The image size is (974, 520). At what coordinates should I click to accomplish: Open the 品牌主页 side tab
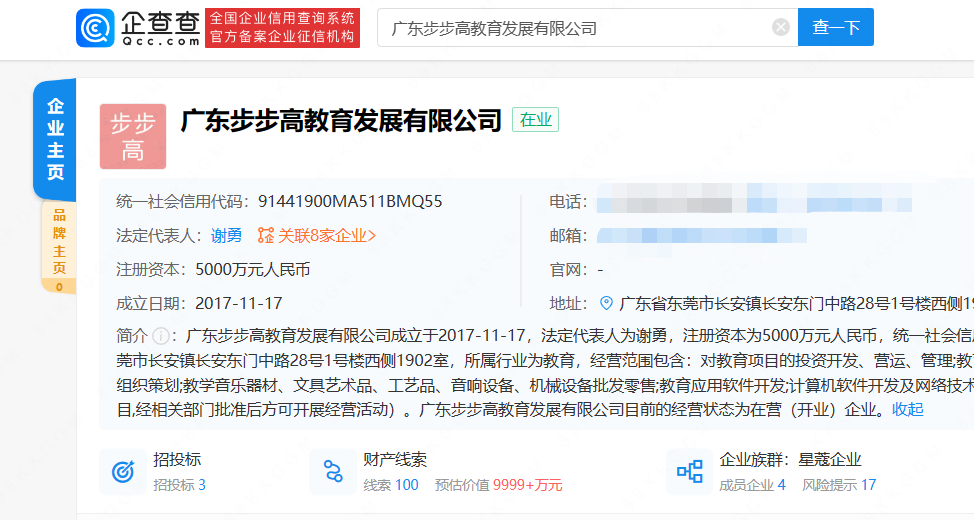[x=59, y=247]
